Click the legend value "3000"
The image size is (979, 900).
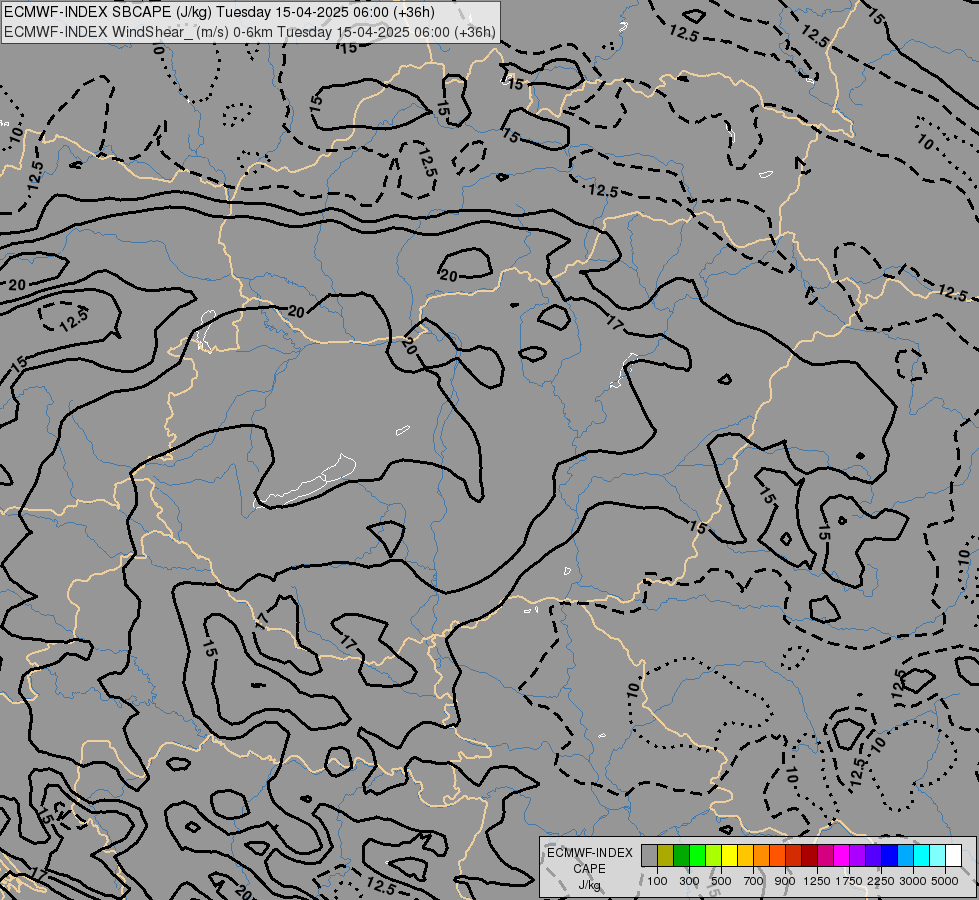click(913, 881)
